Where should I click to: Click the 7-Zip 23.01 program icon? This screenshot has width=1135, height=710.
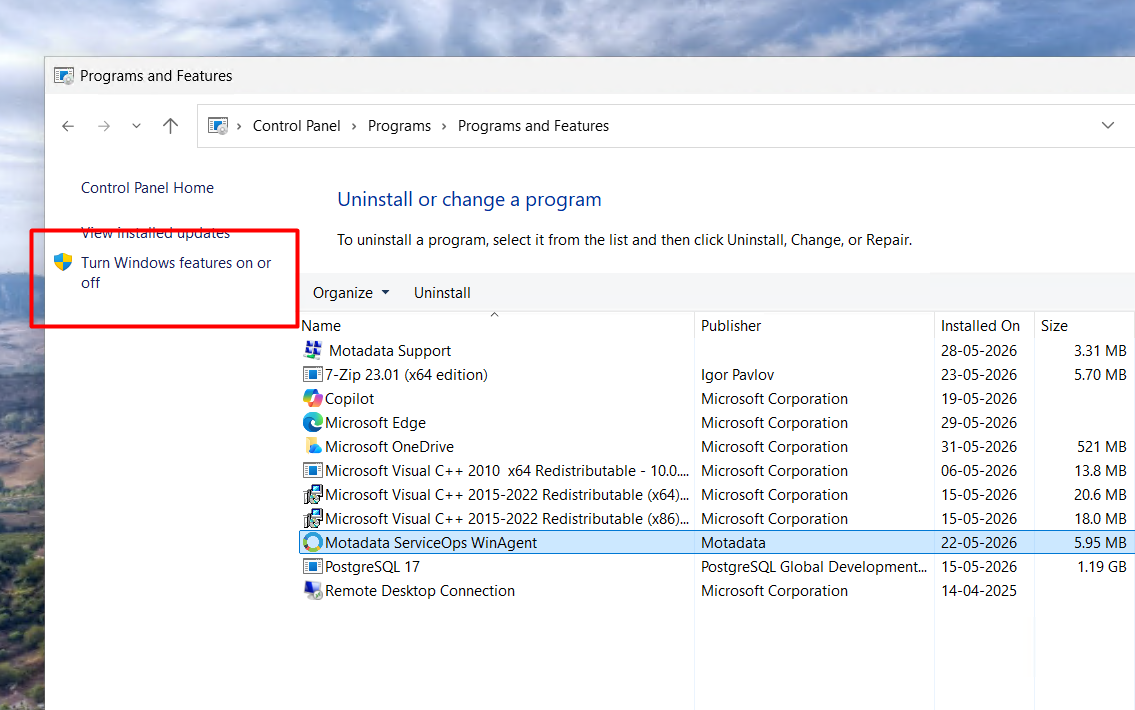tap(313, 375)
